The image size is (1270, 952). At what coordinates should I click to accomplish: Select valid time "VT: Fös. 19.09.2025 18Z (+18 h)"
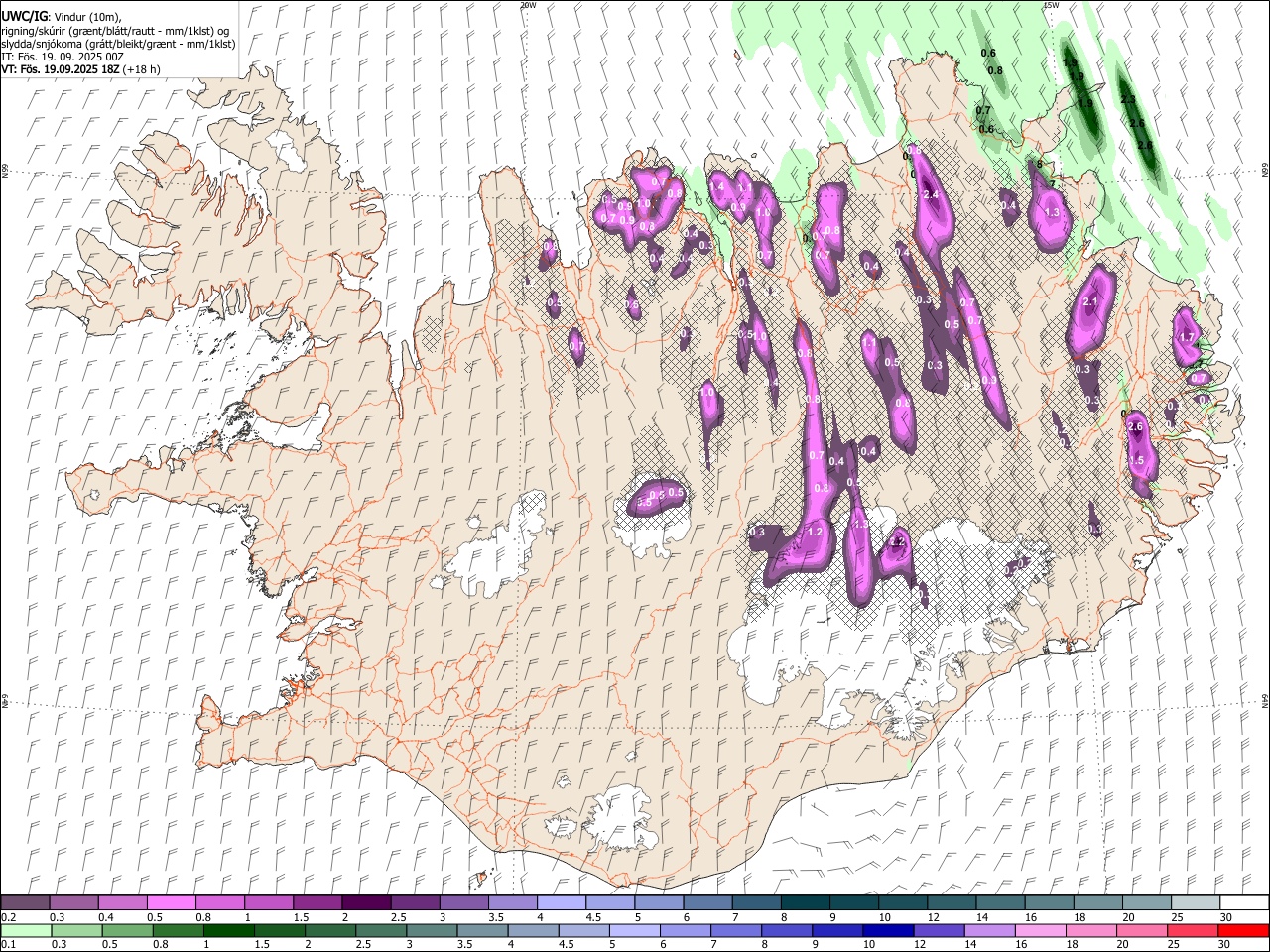coord(81,69)
